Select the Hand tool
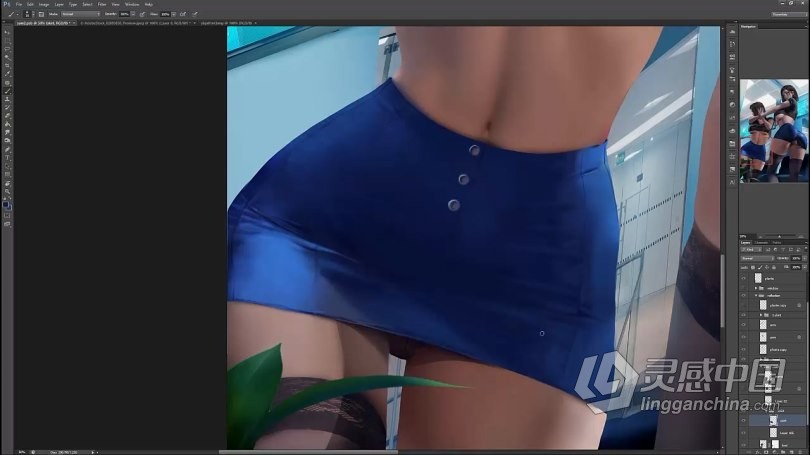Image resolution: width=810 pixels, height=455 pixels. pyautogui.click(x=7, y=183)
